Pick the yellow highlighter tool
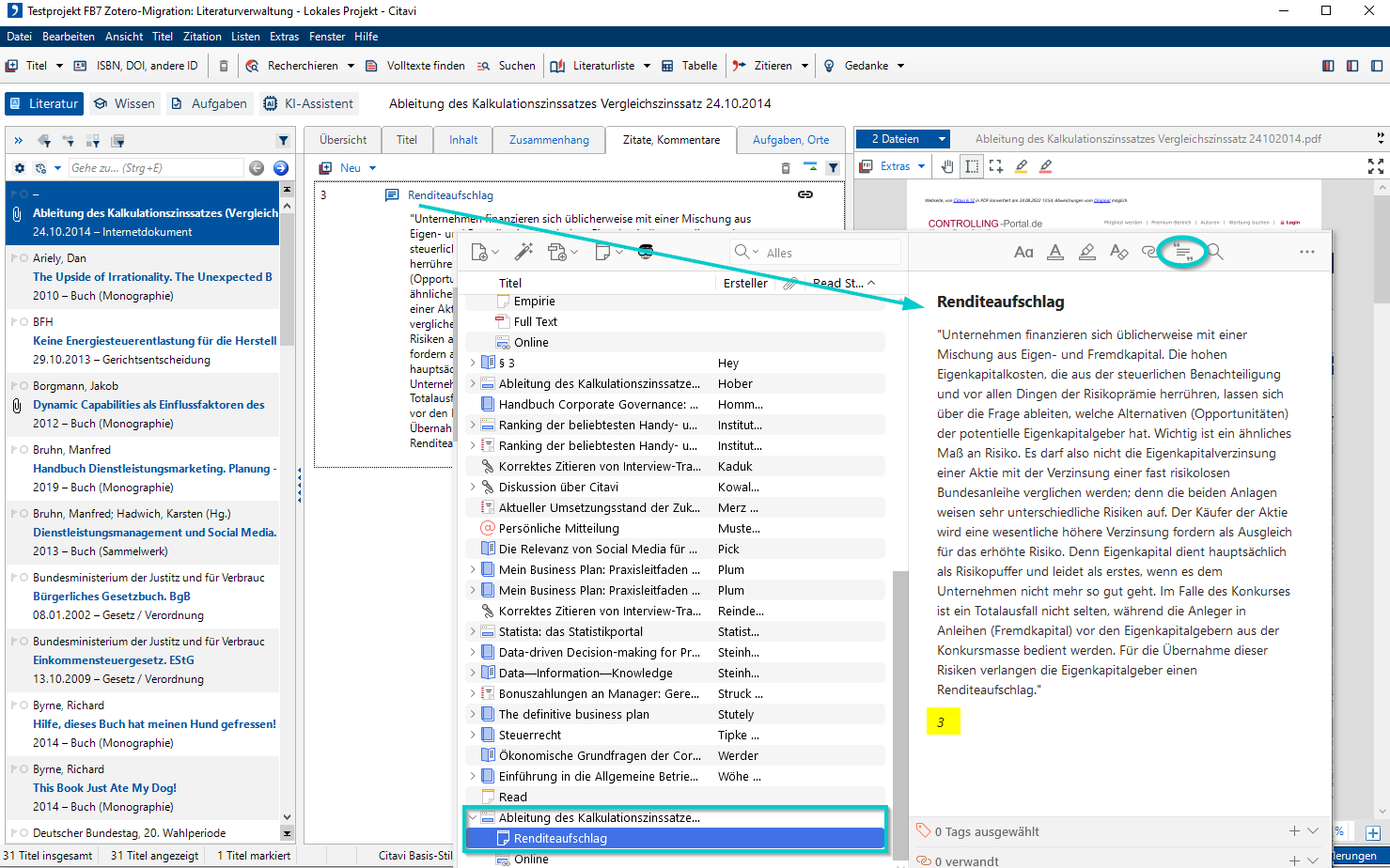Image resolution: width=1390 pixels, height=868 pixels. click(1022, 166)
